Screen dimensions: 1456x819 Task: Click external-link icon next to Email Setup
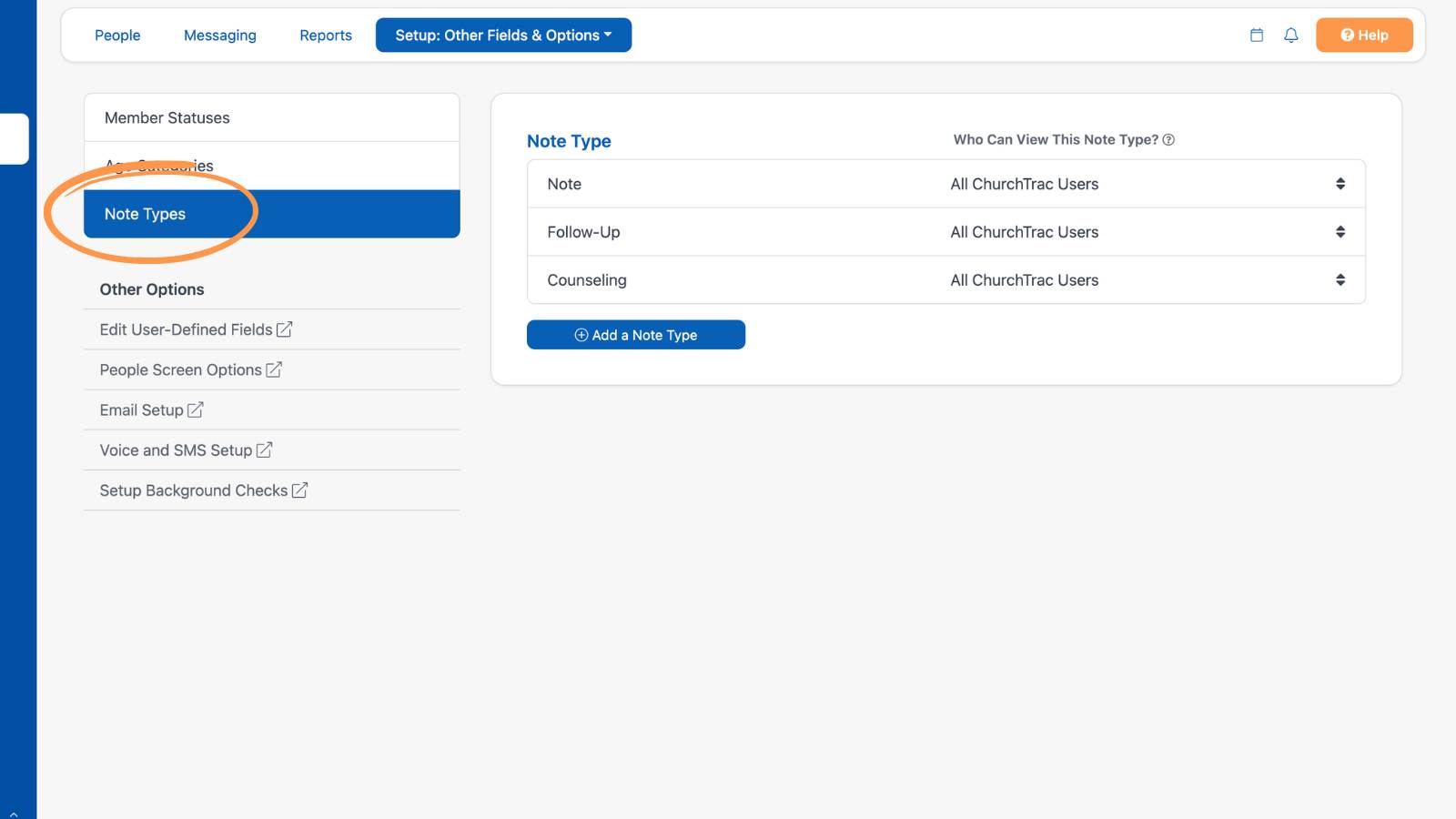[195, 409]
